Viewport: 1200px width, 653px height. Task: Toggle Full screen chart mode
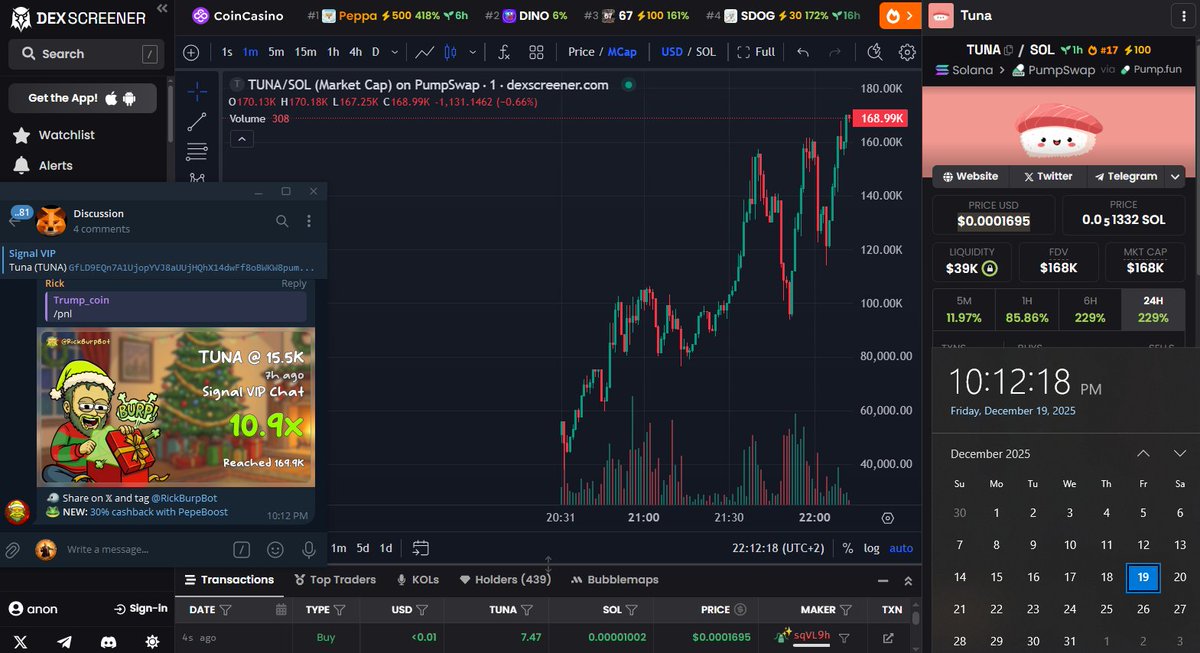756,52
